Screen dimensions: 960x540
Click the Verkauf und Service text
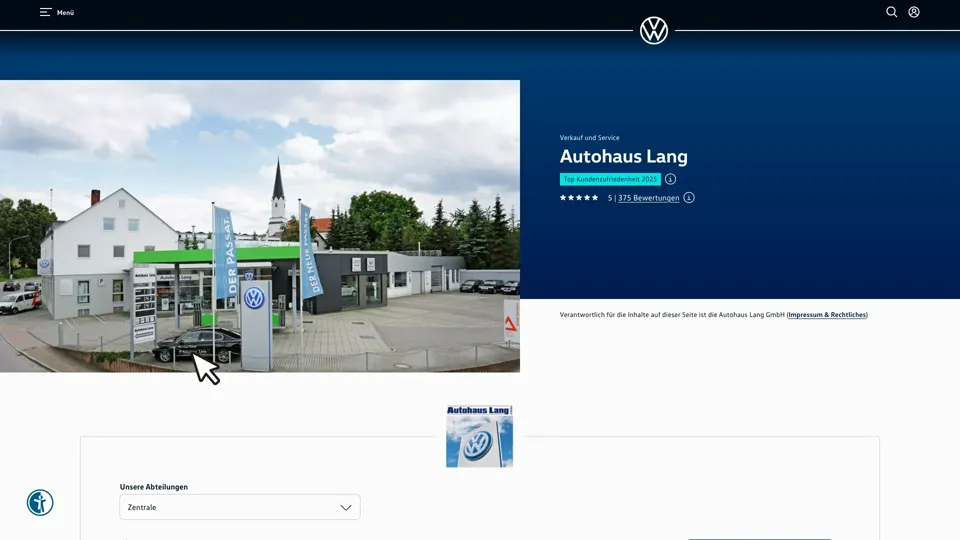point(590,138)
